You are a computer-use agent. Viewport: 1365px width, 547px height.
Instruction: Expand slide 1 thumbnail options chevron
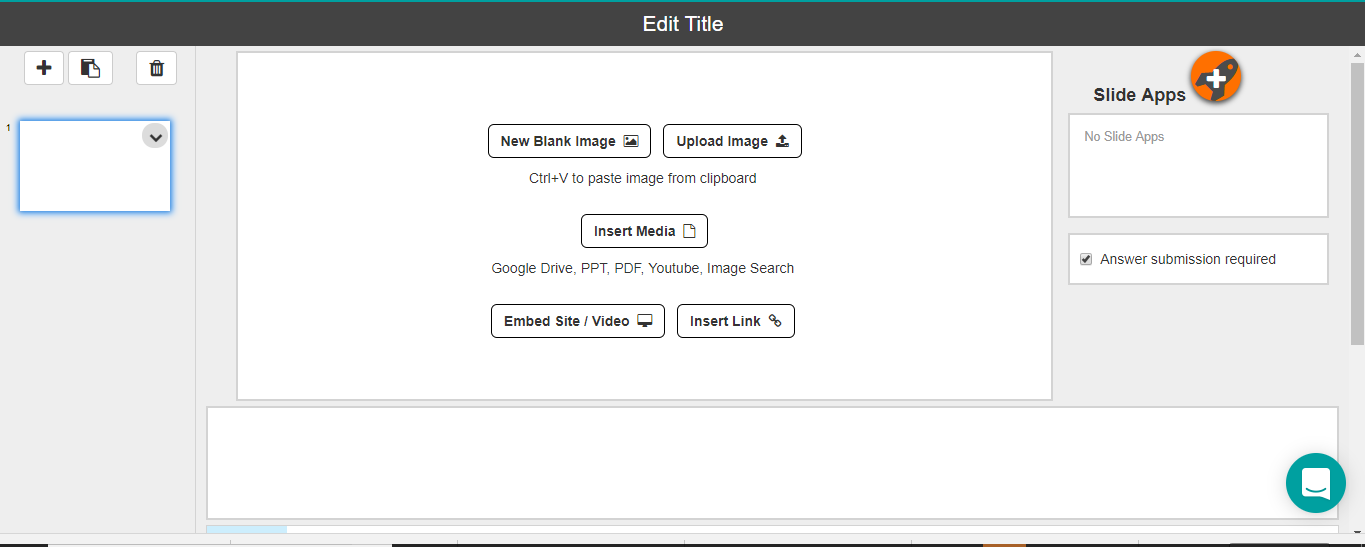(x=155, y=136)
